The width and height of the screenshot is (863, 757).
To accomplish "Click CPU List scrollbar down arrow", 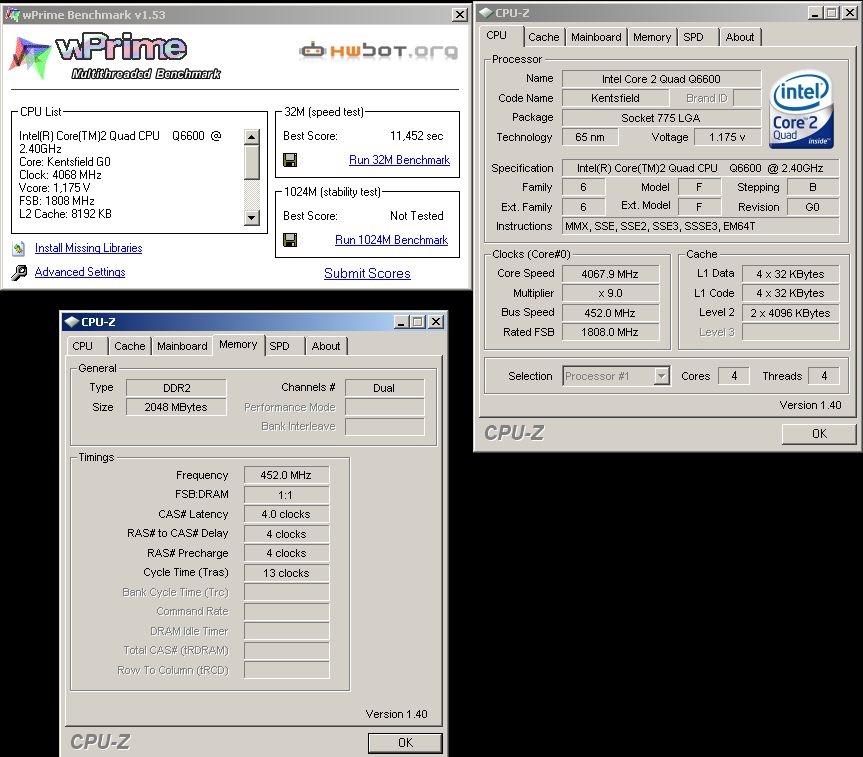I will [x=252, y=218].
